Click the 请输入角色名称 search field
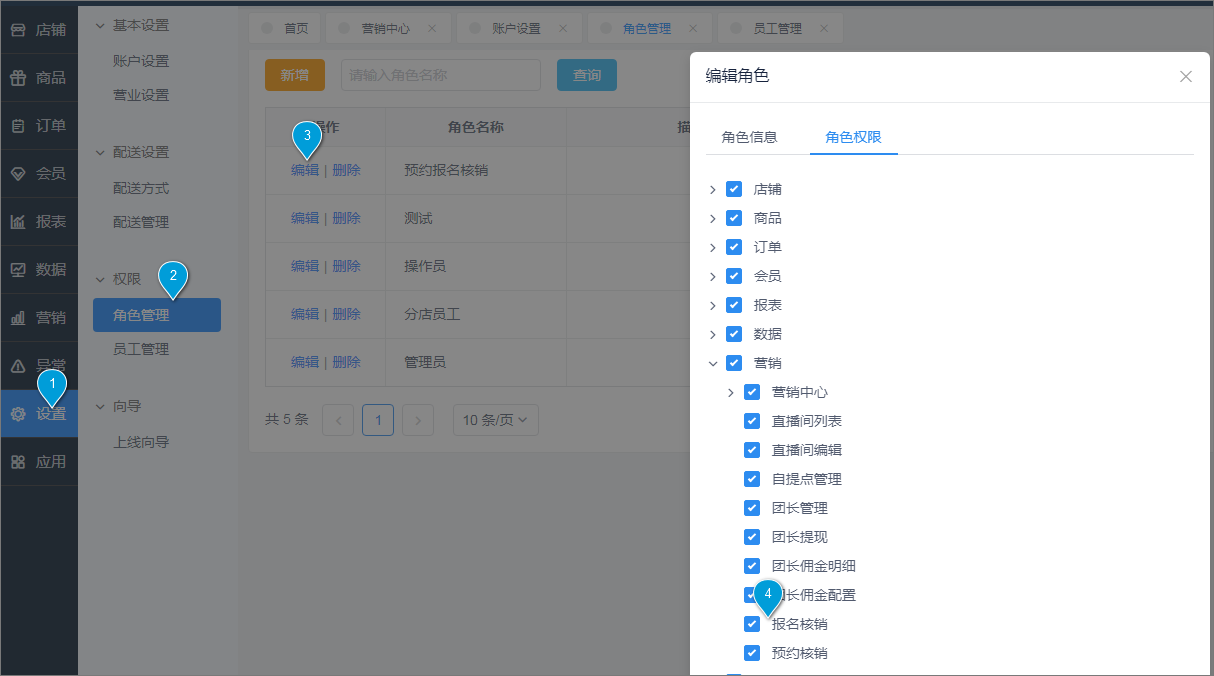1214x676 pixels. pos(441,75)
